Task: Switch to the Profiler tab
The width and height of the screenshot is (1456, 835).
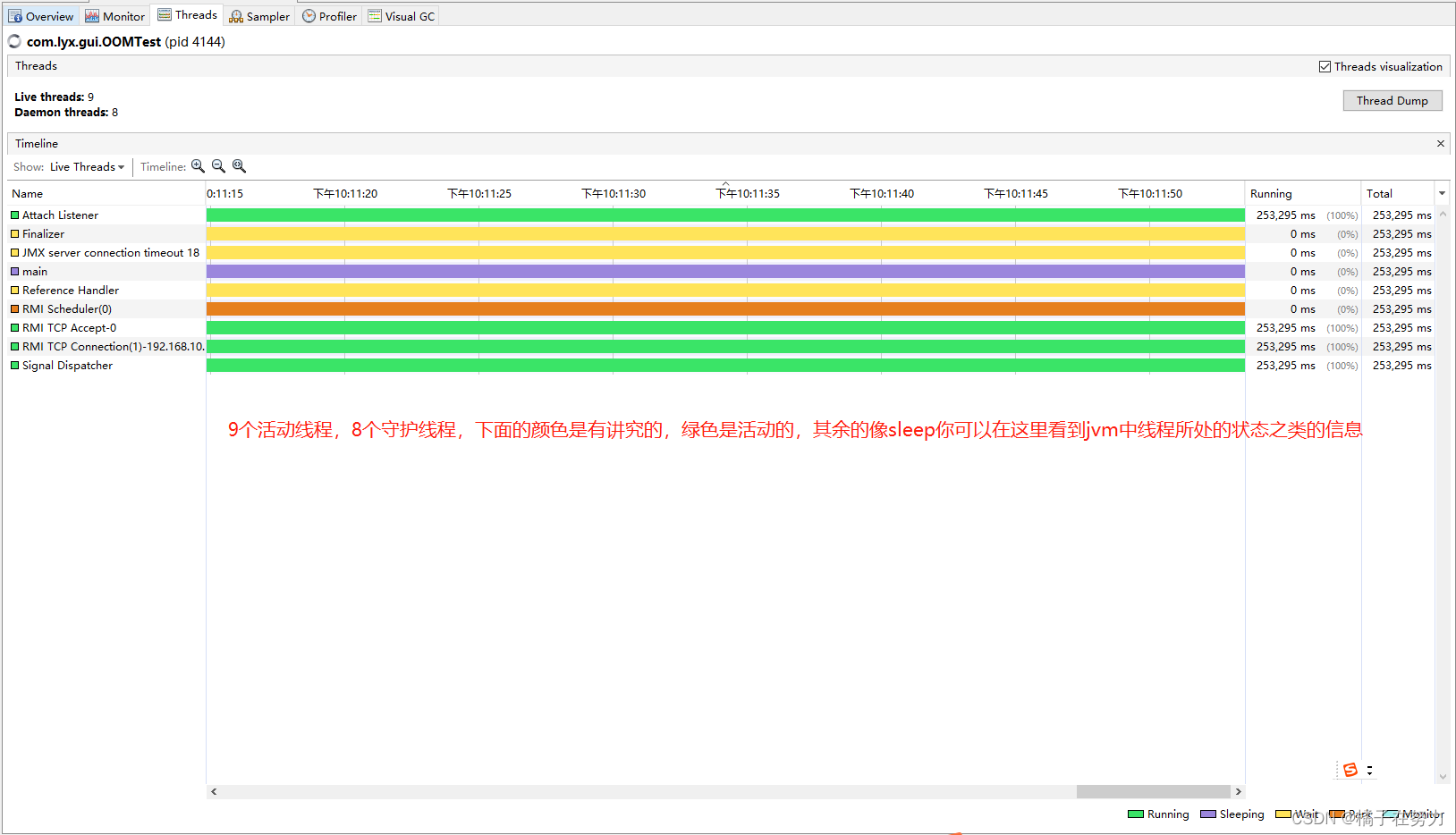Action: [x=329, y=16]
